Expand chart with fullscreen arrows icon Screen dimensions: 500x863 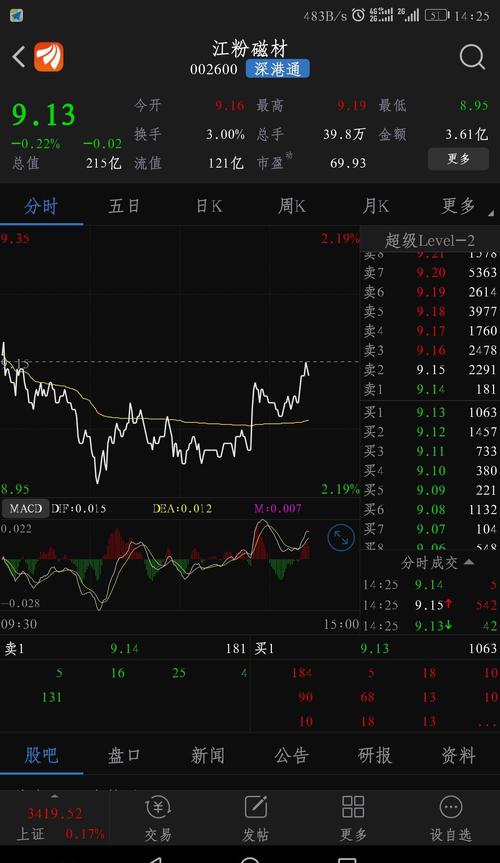point(341,538)
